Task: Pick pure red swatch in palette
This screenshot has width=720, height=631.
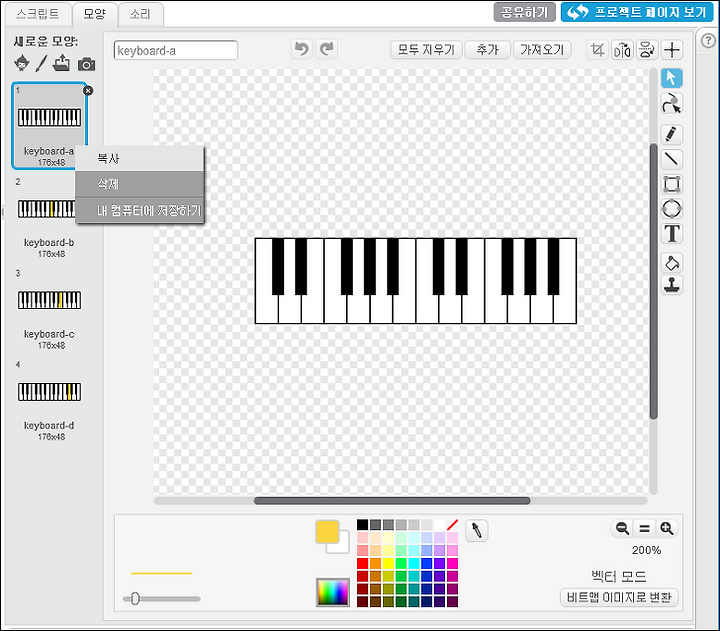Action: 362,563
